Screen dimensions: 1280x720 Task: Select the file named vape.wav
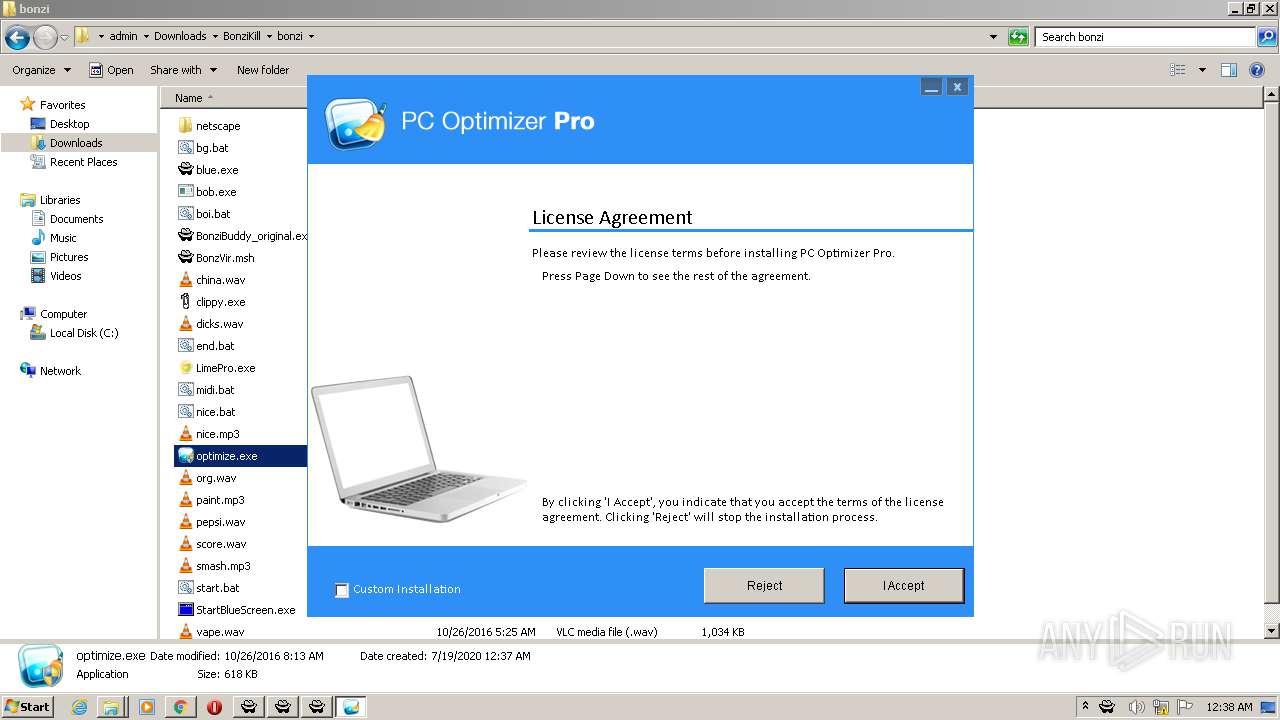click(x=220, y=632)
